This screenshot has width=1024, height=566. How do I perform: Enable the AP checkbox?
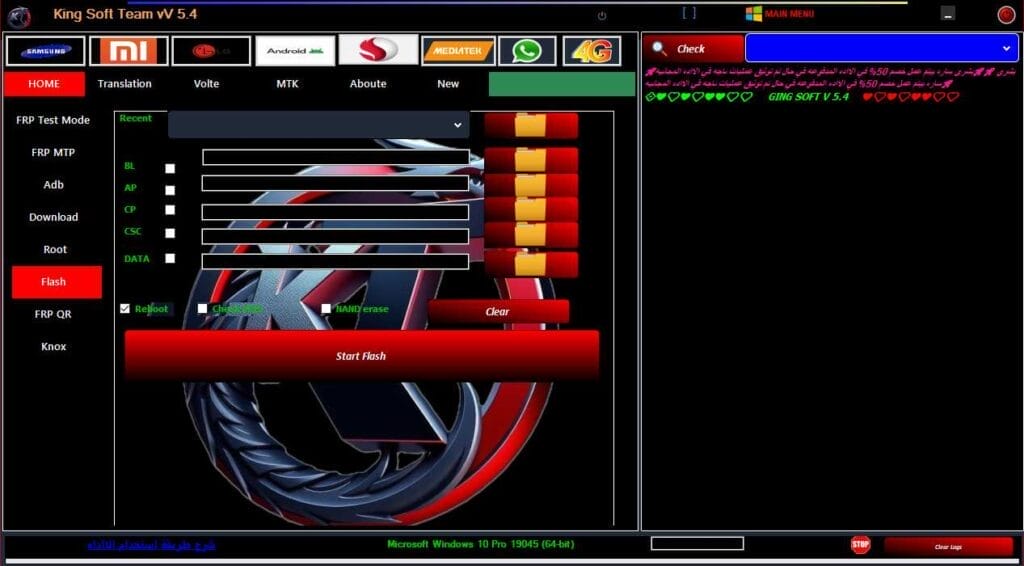tap(170, 191)
